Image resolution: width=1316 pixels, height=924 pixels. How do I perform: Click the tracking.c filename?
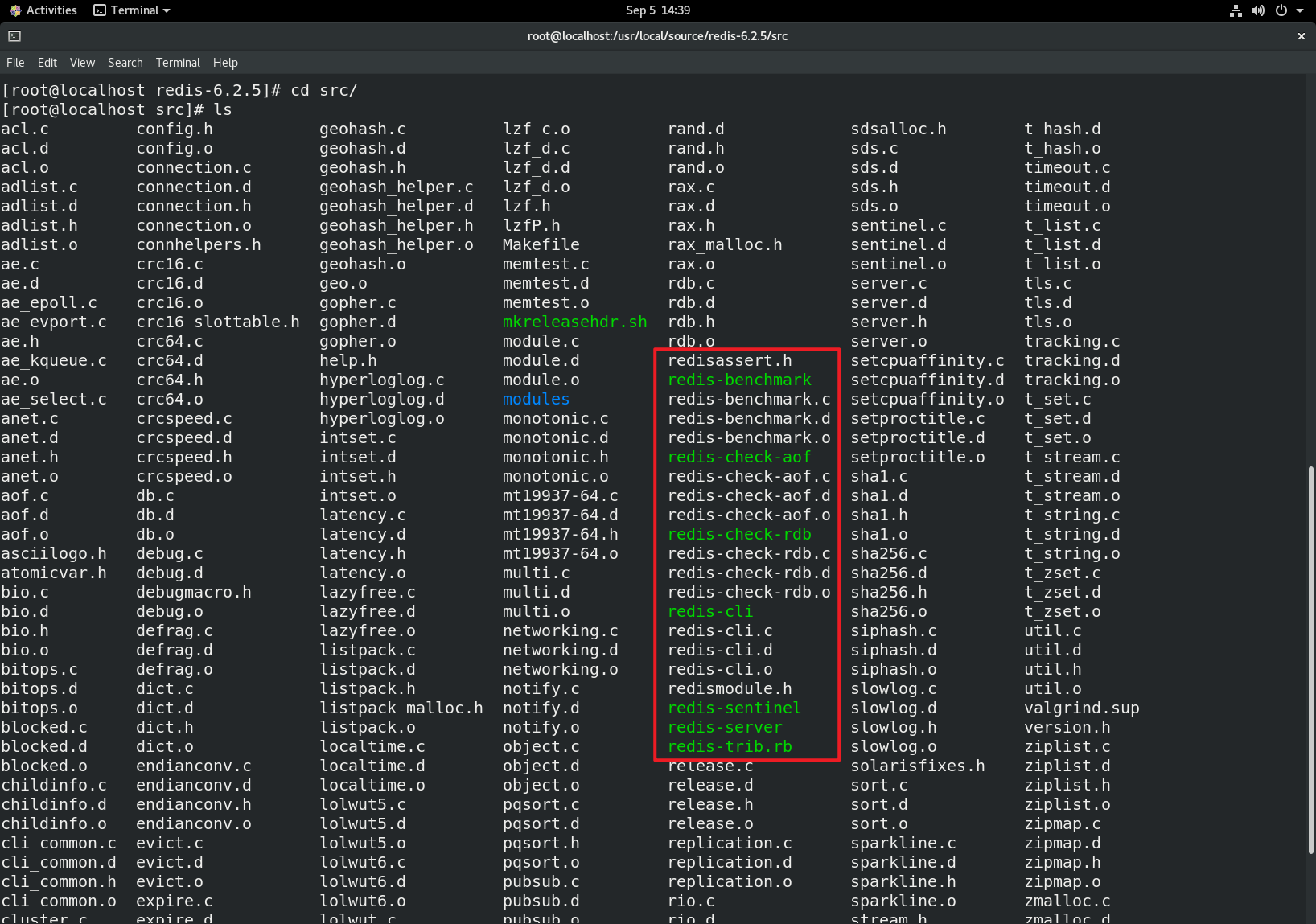(x=1072, y=341)
